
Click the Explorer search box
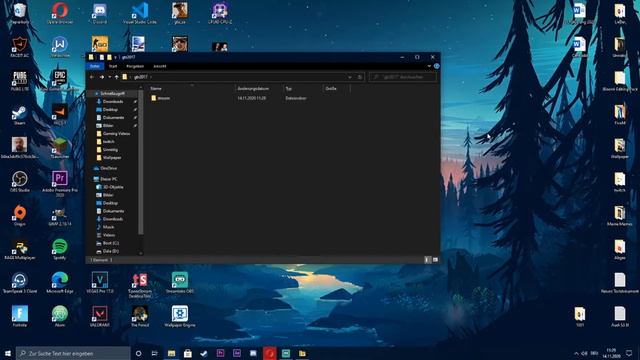403,77
